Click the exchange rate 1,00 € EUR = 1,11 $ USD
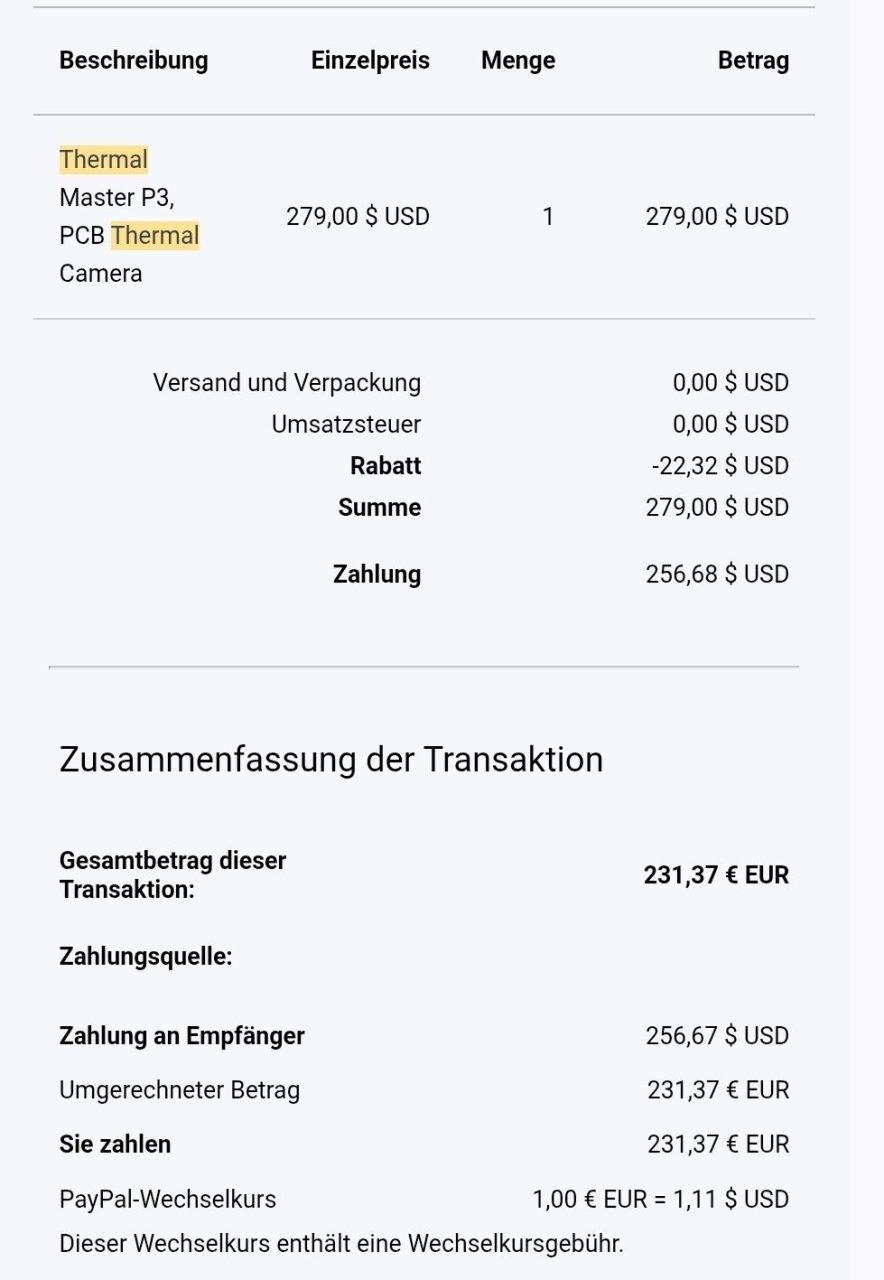 coord(660,1199)
